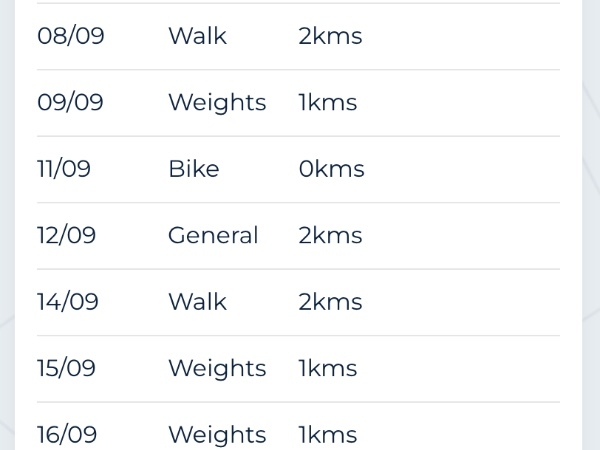Select the 16/09 date entry
Image resolution: width=600 pixels, height=450 pixels.
tap(67, 435)
